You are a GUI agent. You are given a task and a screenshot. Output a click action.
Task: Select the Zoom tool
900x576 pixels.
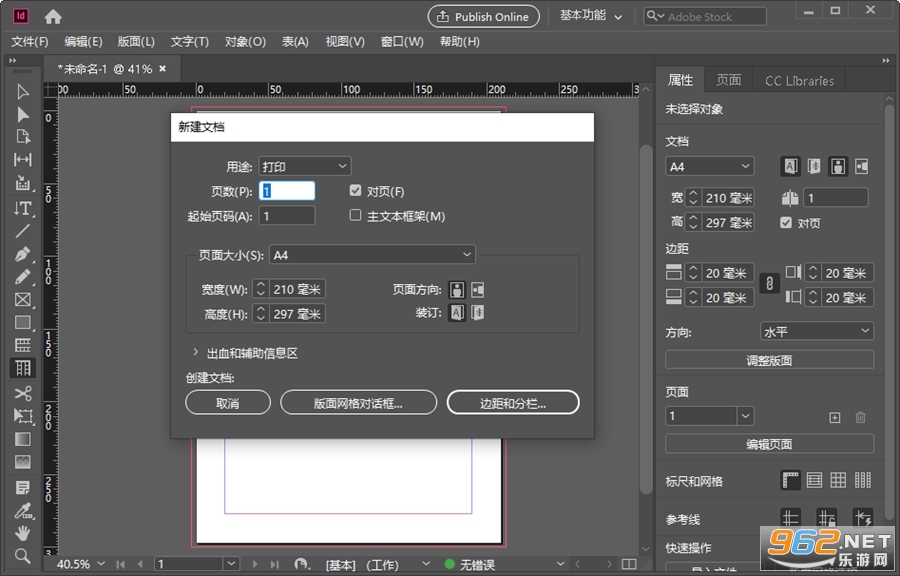tap(23, 556)
